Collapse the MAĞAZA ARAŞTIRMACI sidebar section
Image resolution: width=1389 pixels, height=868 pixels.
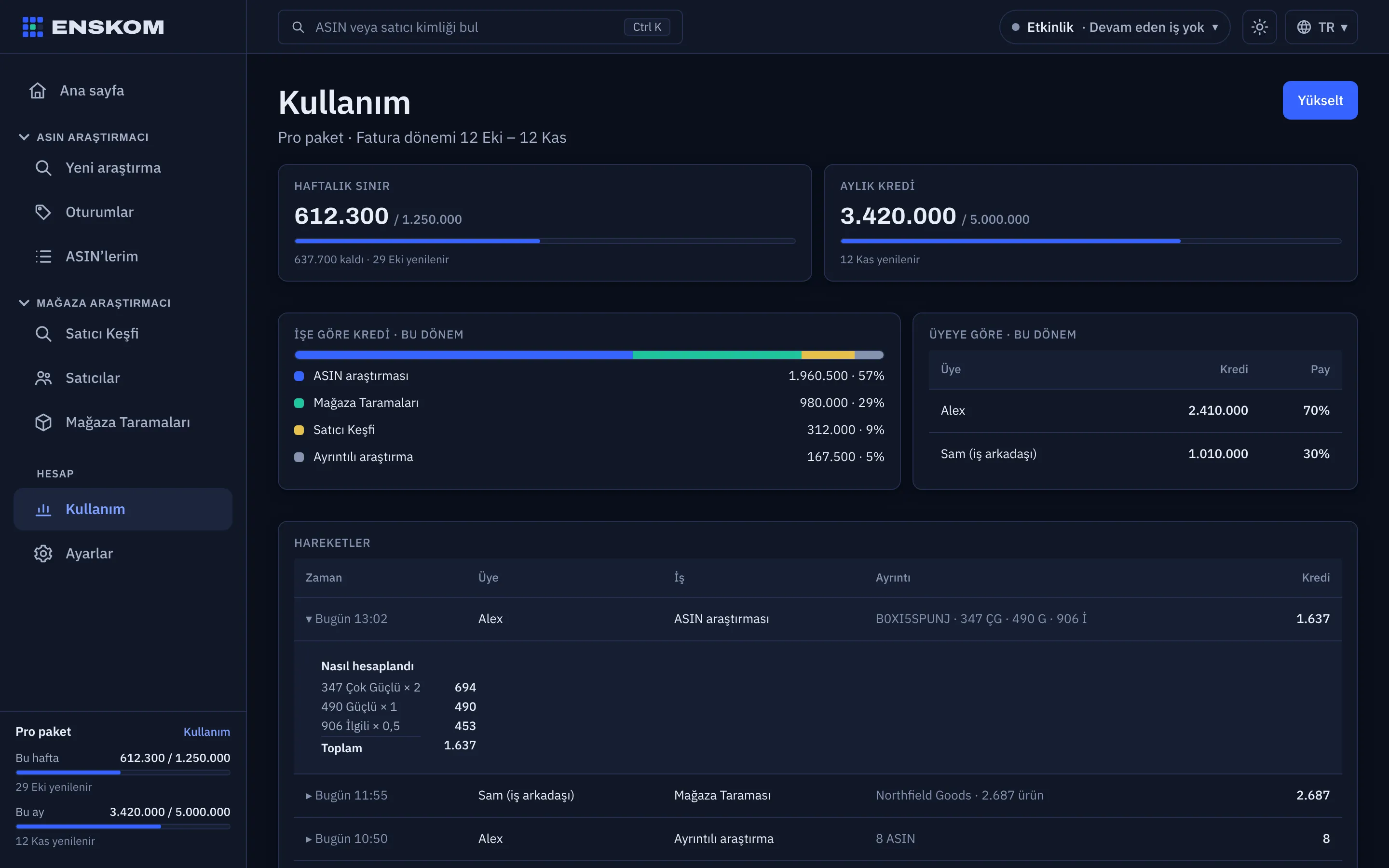pos(24,302)
